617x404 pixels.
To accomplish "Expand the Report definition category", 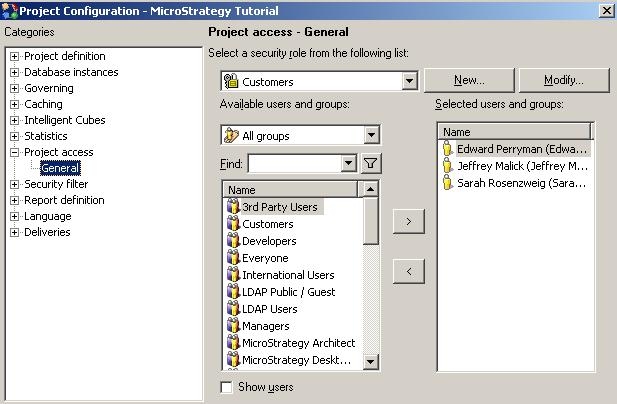I will click(14, 200).
